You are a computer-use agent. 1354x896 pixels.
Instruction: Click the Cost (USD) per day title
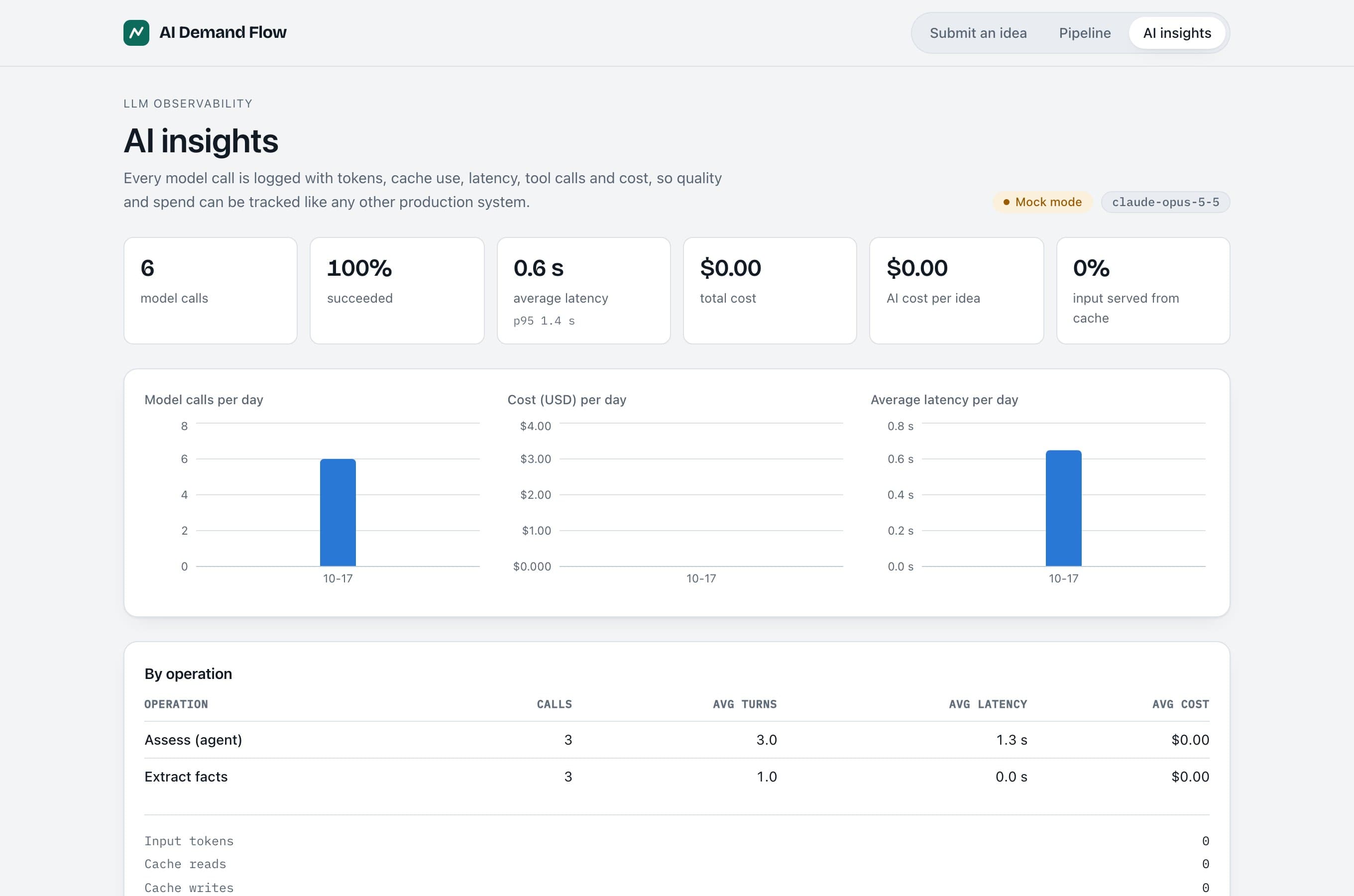click(x=566, y=399)
